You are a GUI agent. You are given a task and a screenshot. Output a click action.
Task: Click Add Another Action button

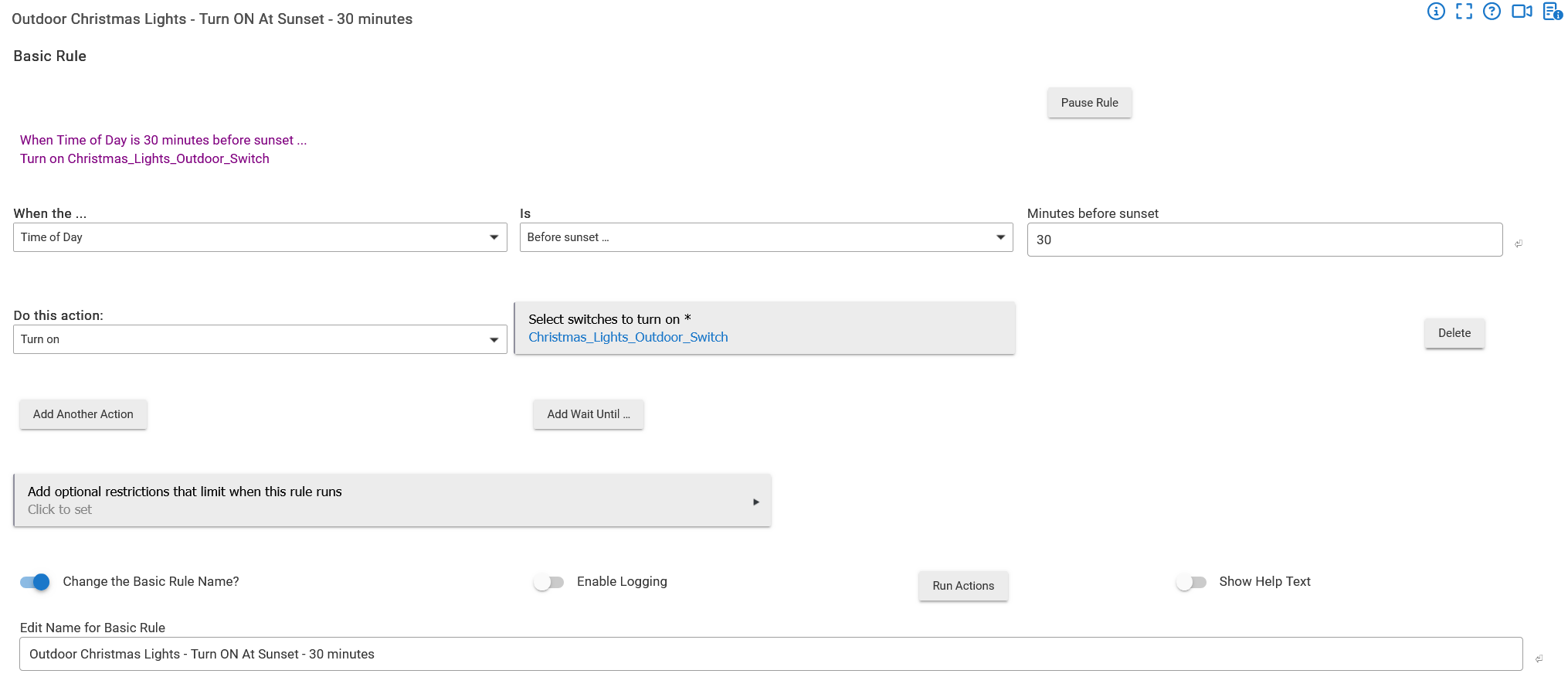pos(83,414)
